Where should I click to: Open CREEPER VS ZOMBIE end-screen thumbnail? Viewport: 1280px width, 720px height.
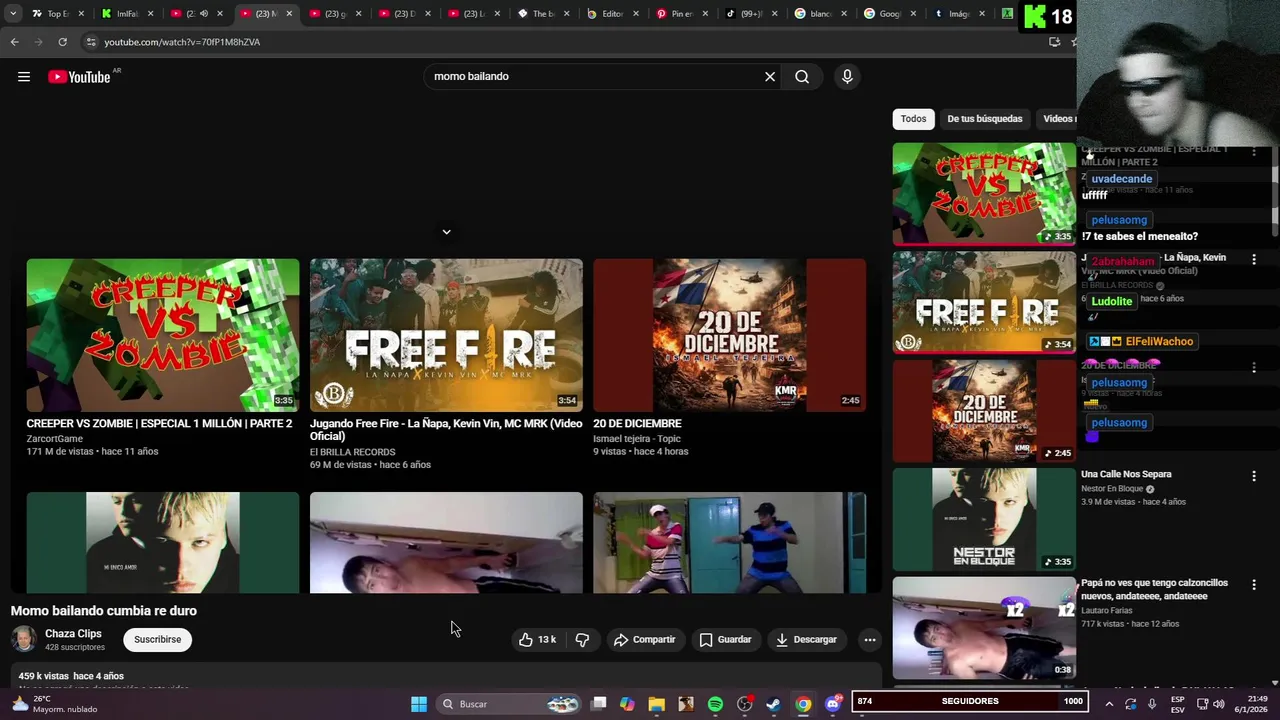[163, 335]
